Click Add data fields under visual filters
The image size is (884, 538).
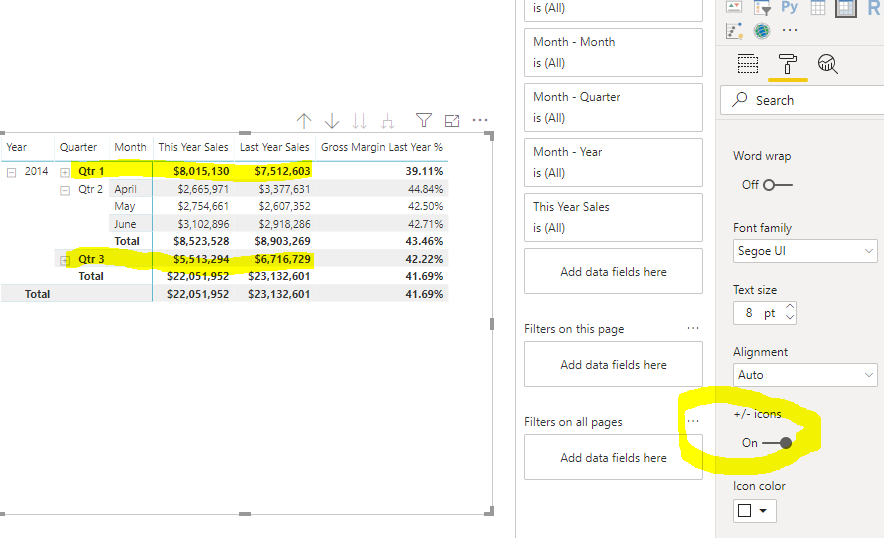pyautogui.click(x=613, y=271)
